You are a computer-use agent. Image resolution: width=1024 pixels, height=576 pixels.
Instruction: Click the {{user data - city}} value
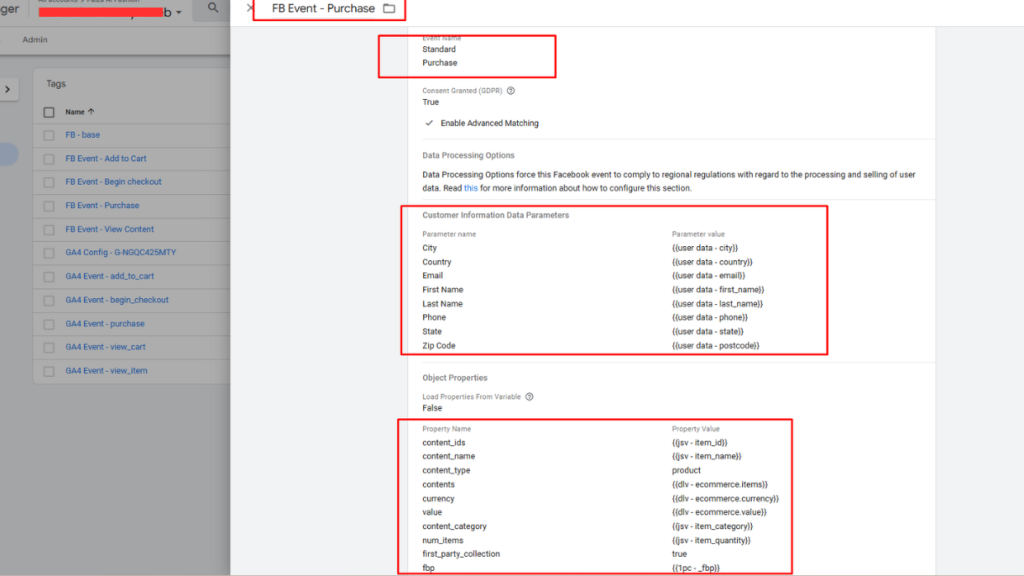pyautogui.click(x=705, y=248)
